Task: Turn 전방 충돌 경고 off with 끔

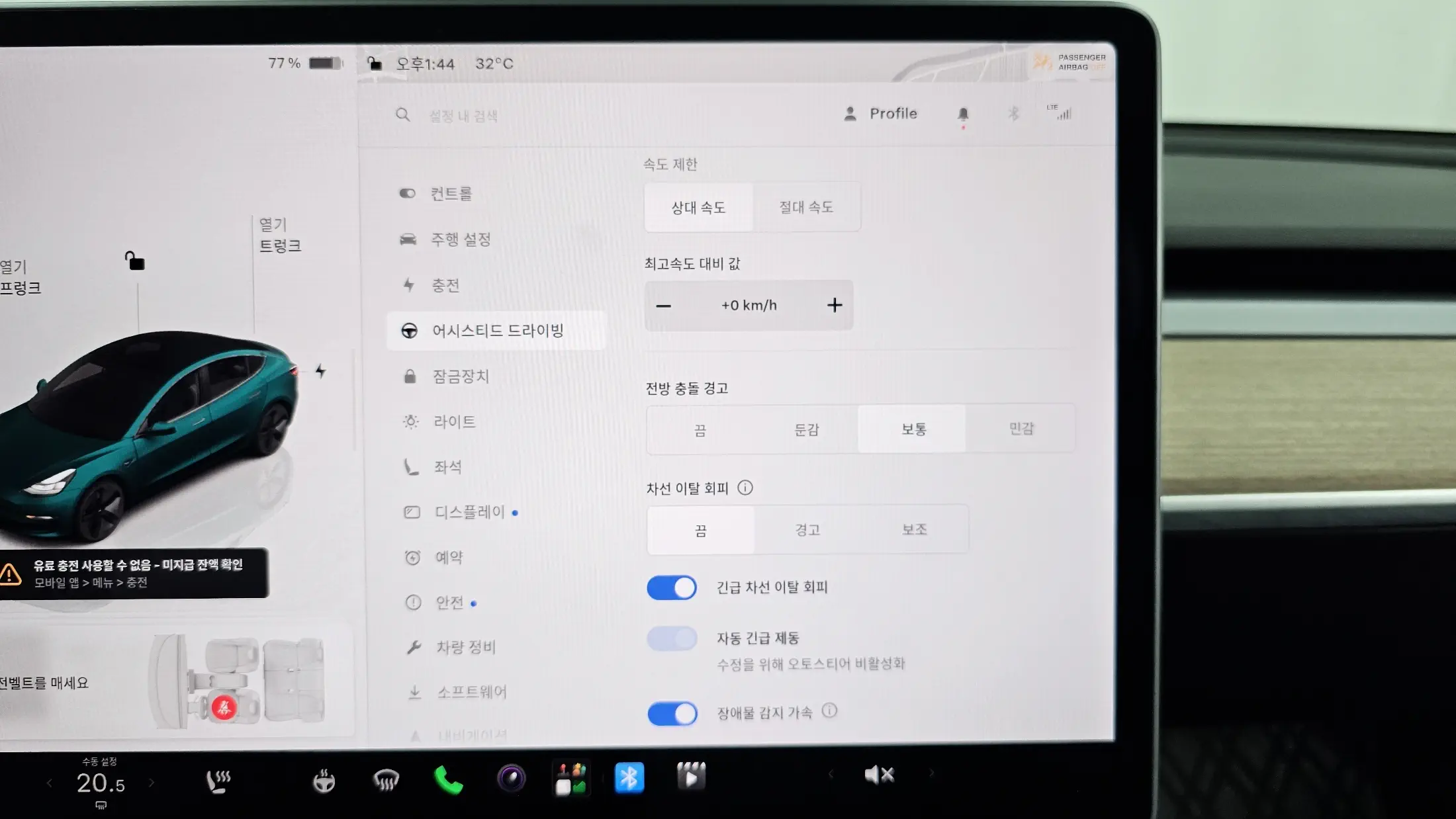Action: pos(700,431)
